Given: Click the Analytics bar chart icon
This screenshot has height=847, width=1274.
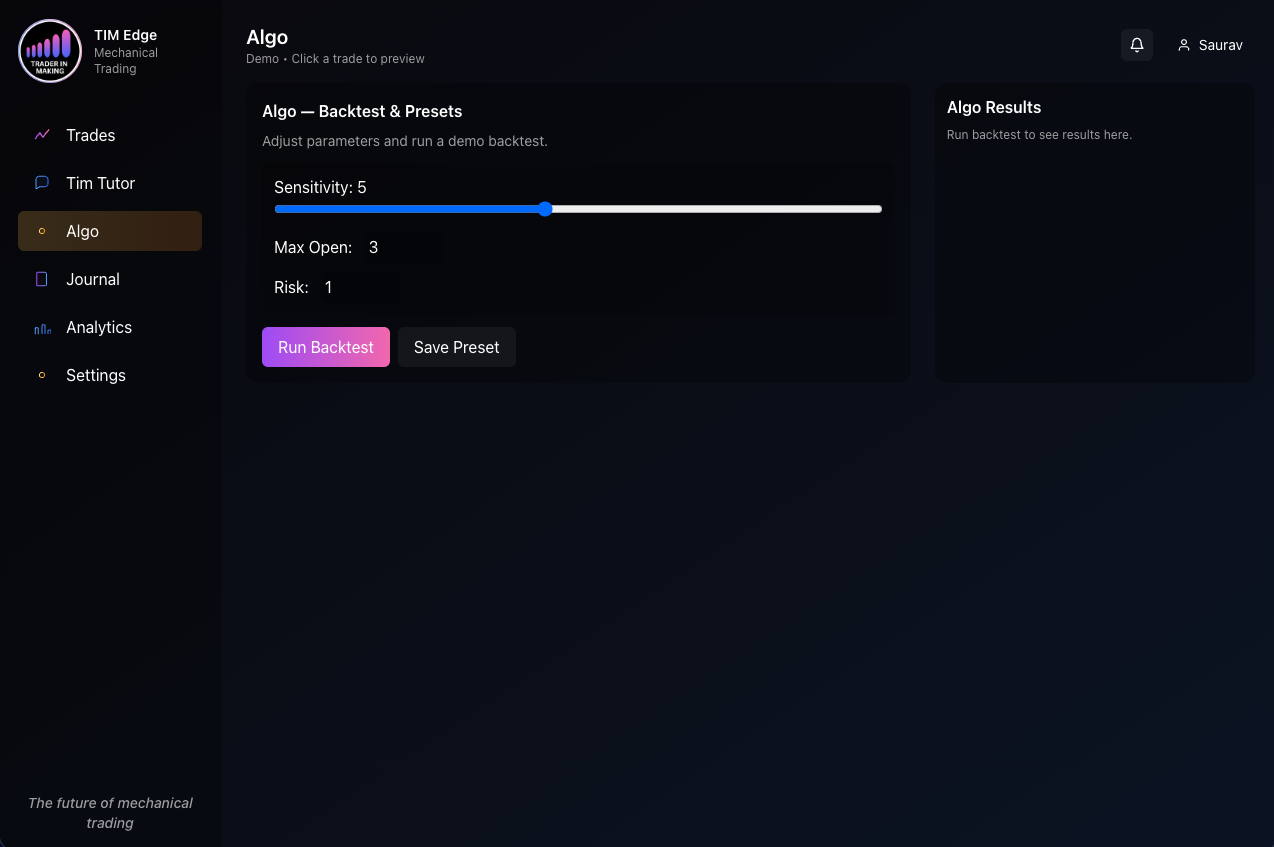Looking at the screenshot, I should click(x=42, y=327).
